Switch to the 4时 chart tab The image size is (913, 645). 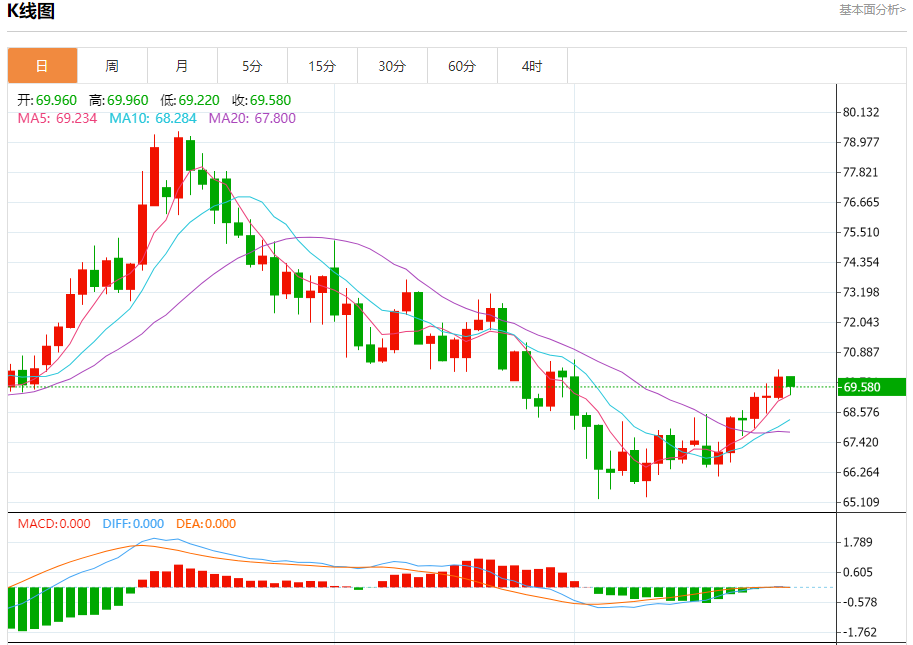532,66
